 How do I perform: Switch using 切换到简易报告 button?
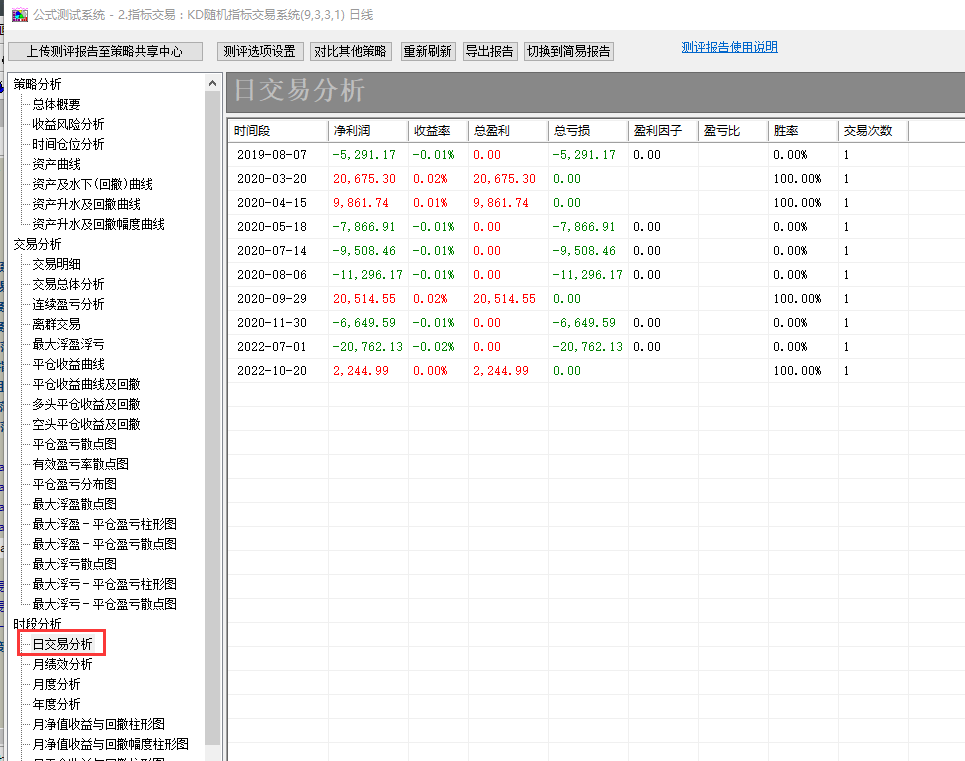(569, 51)
